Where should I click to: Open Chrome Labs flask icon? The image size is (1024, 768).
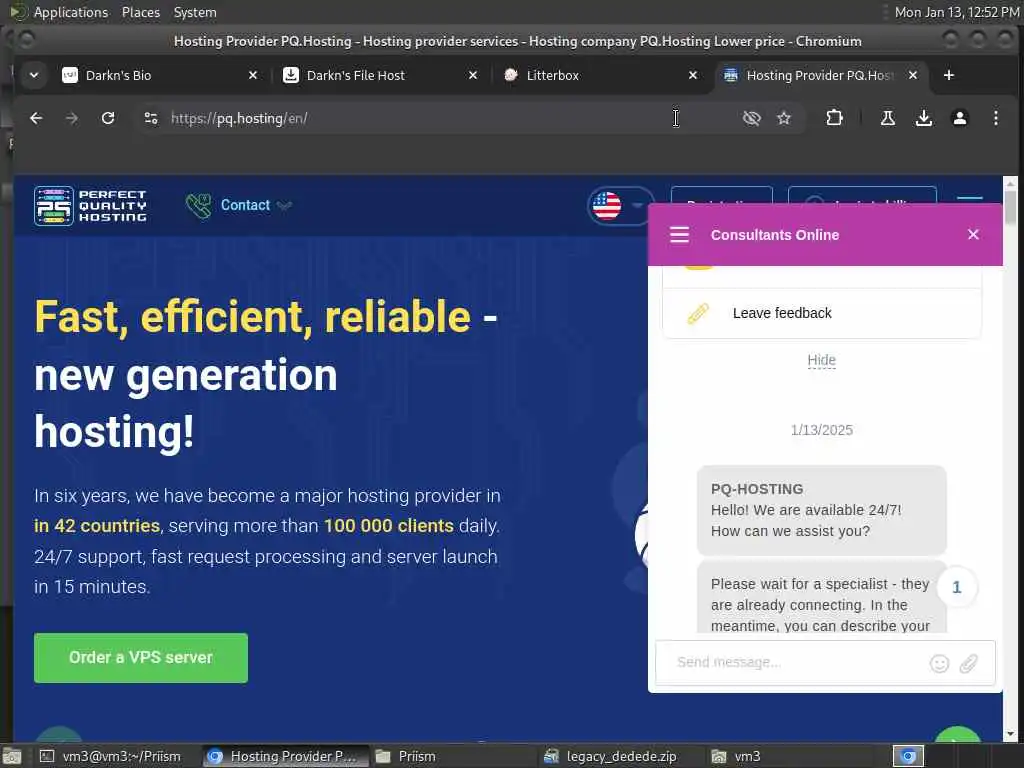tap(888, 118)
